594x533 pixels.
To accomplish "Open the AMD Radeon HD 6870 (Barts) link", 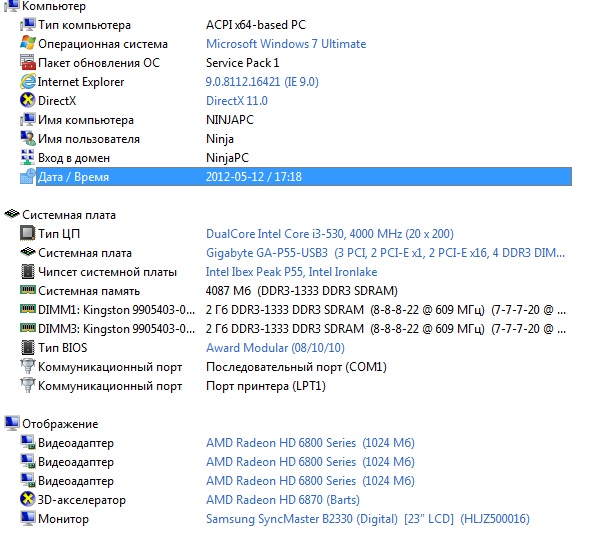I will 283,500.
